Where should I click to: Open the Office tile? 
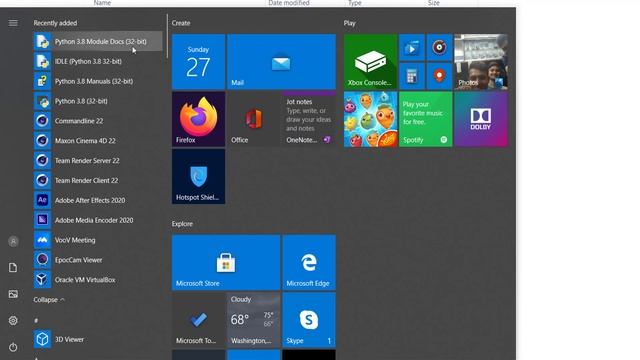click(254, 119)
